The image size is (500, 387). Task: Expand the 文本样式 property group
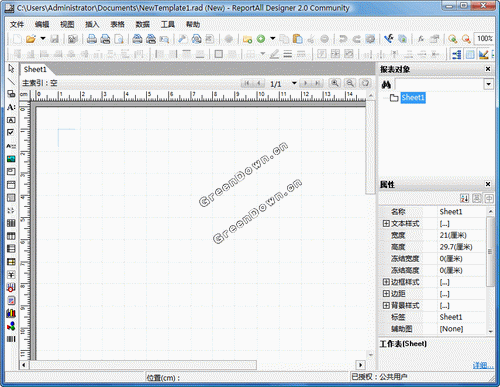click(x=386, y=223)
